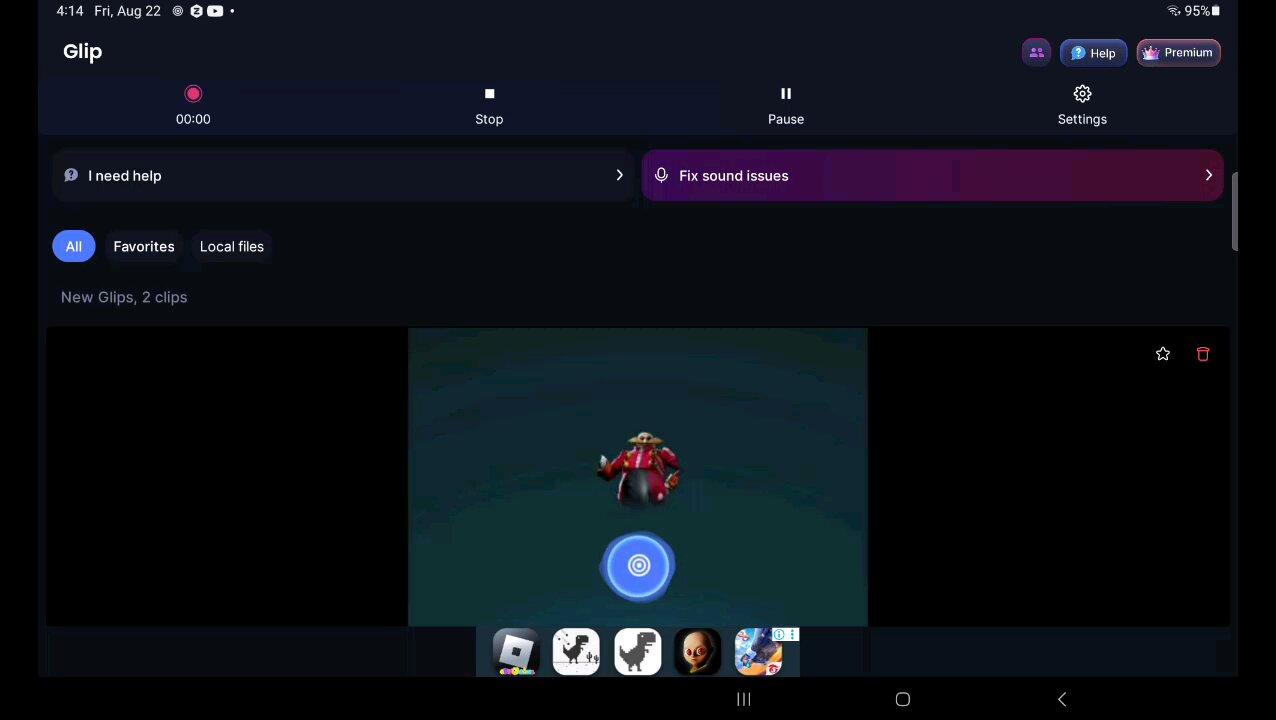
Task: Click the Glip app title
Action: coord(83,52)
